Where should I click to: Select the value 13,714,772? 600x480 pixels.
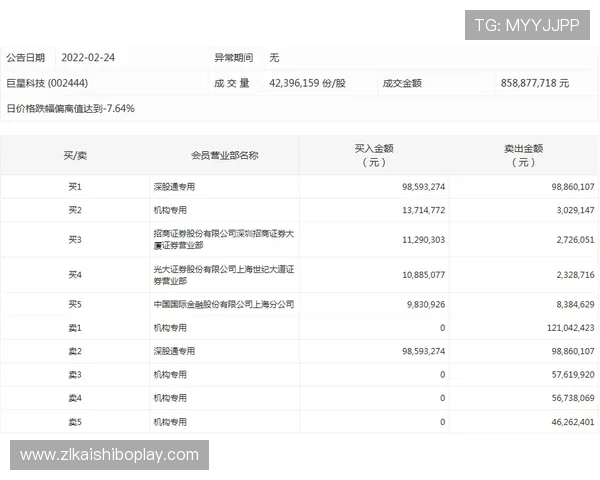pyautogui.click(x=423, y=210)
